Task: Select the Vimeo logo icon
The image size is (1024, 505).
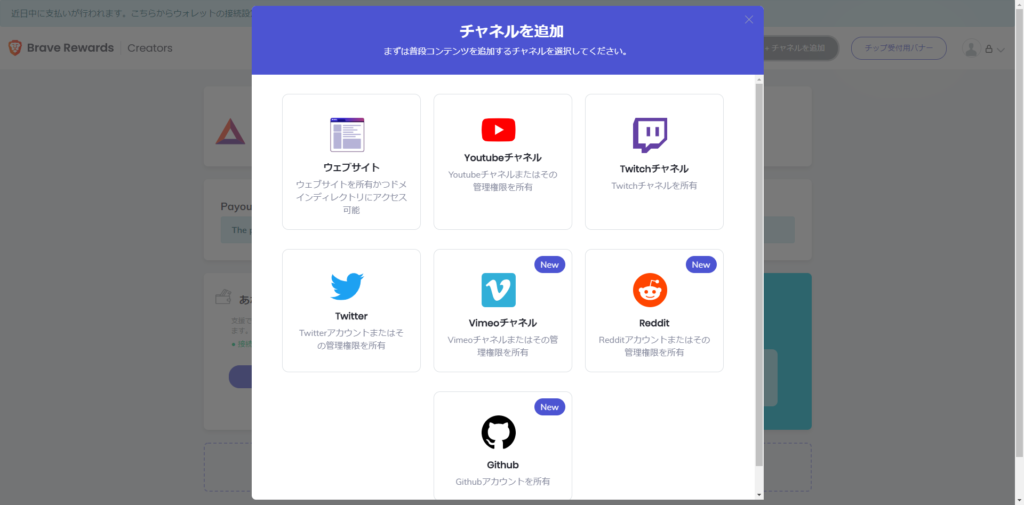Action: pyautogui.click(x=498, y=290)
